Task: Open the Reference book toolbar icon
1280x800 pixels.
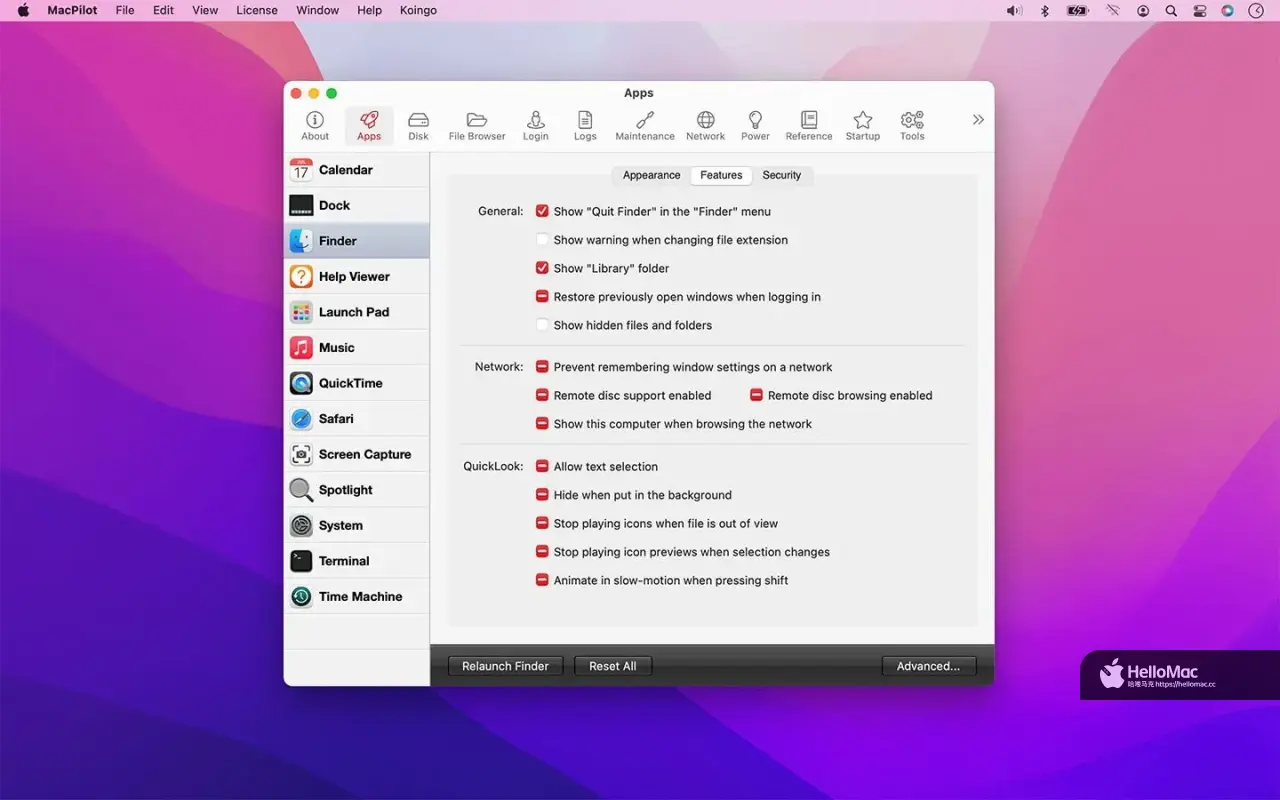Action: 809,126
